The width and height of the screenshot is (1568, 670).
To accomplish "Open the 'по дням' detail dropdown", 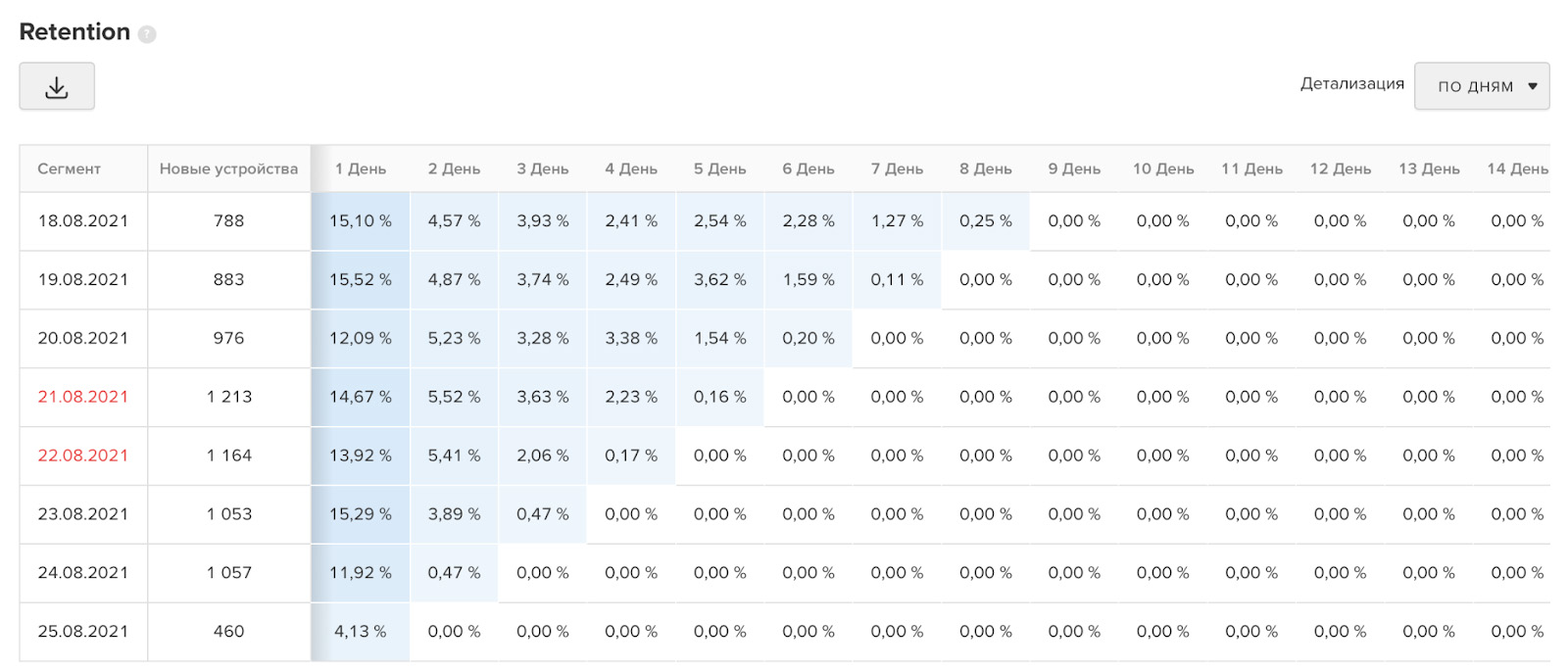I will (x=1482, y=86).
